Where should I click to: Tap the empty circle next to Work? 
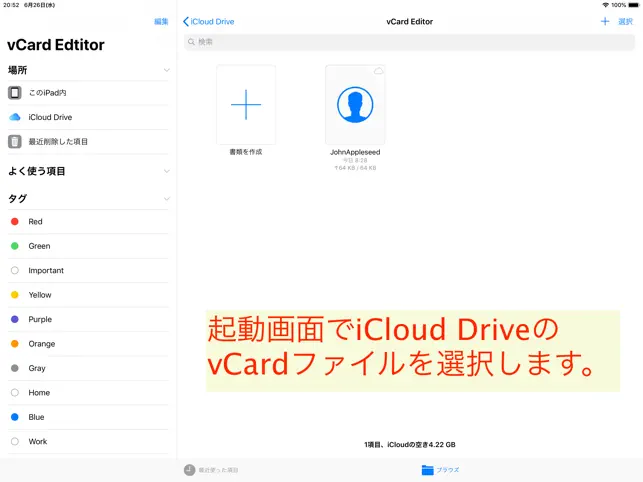(15, 441)
